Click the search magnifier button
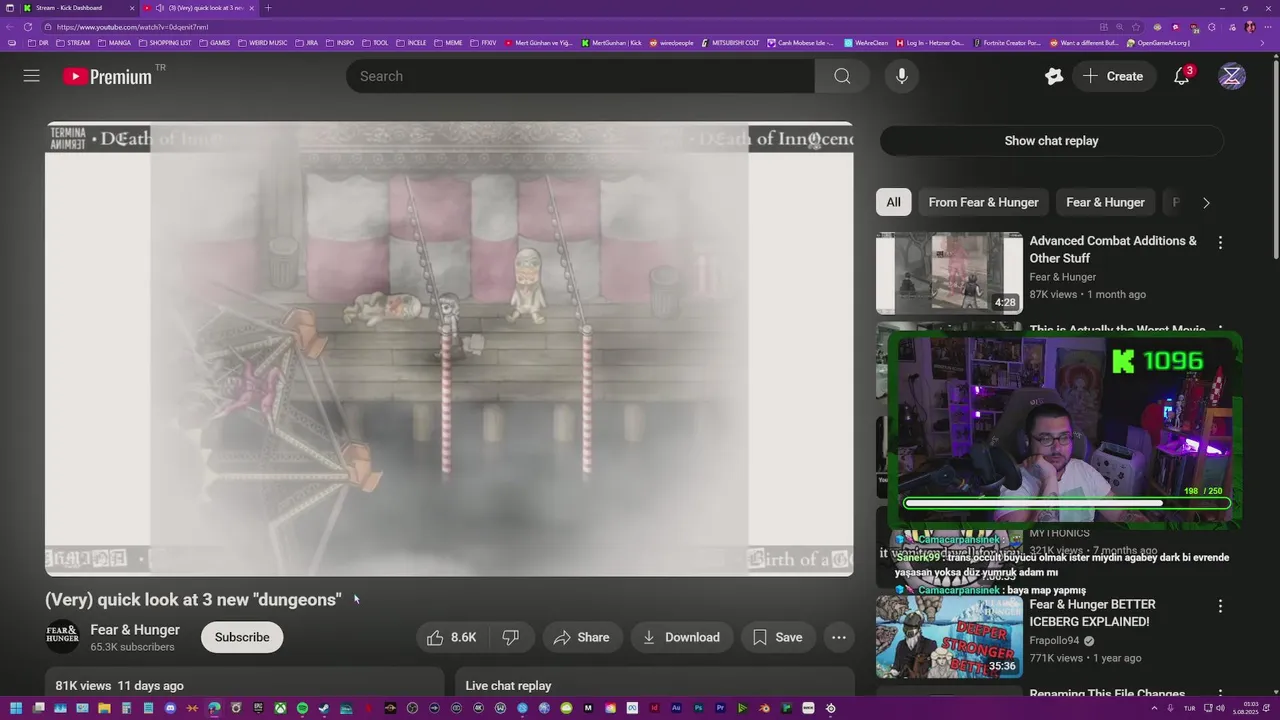 coord(842,76)
